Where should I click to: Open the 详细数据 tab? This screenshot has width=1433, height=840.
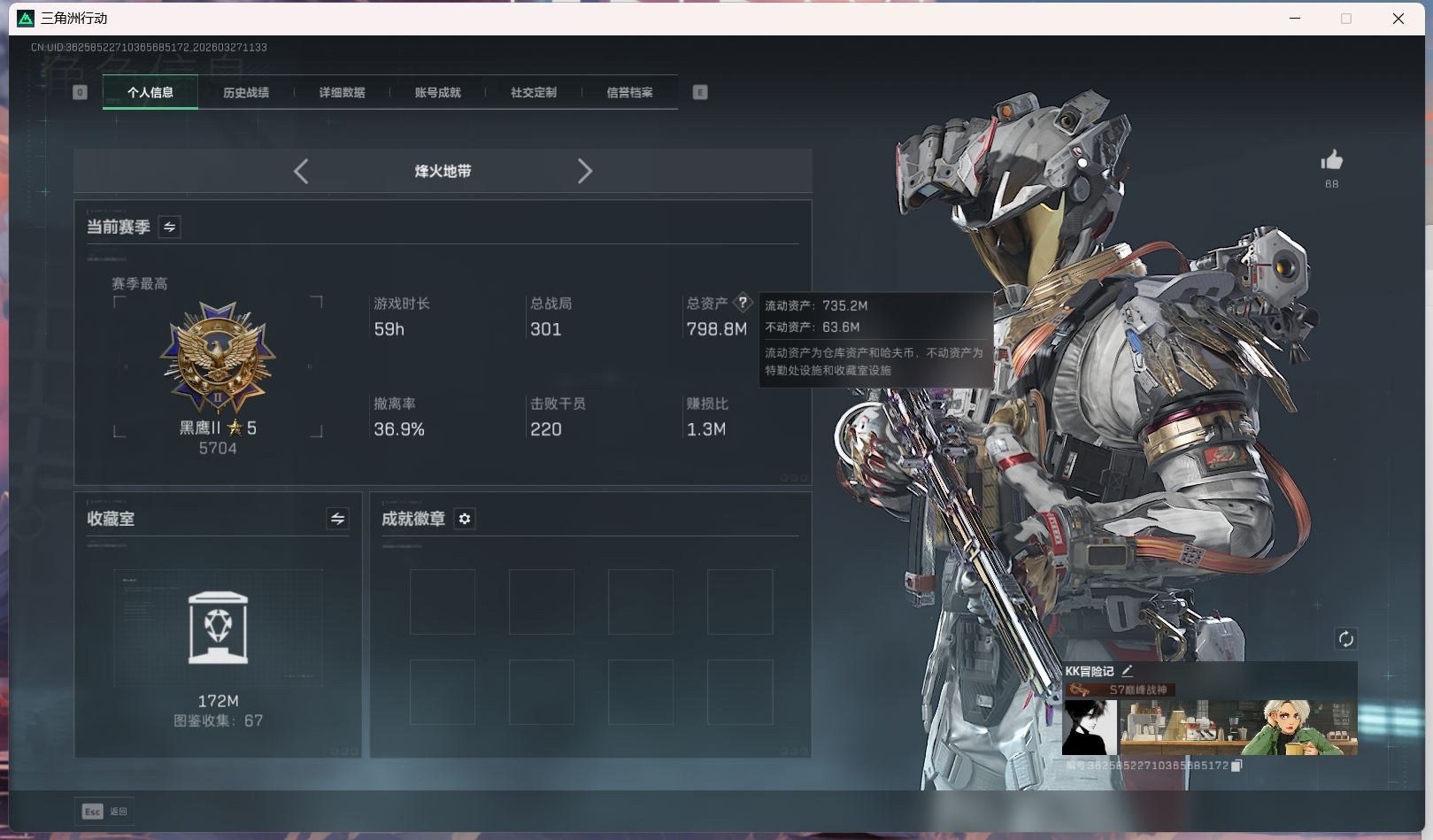[x=342, y=92]
